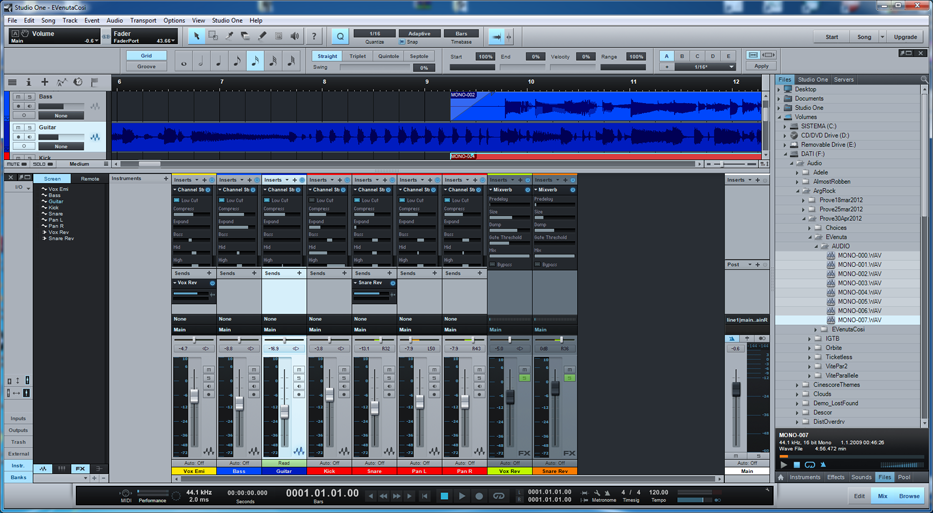Screen dimensions: 933x513
Task: Mute the Bass track
Action: point(18,97)
